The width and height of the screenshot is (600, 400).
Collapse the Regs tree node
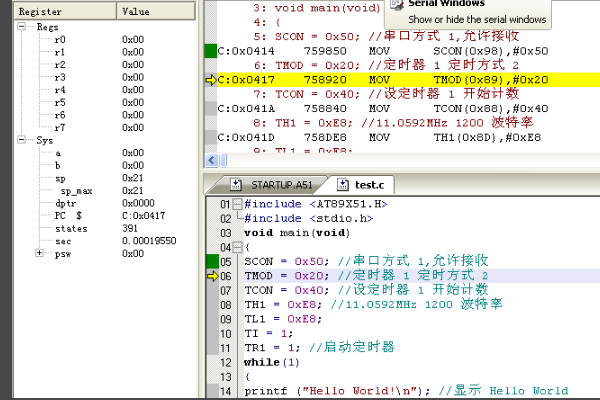pos(23,27)
